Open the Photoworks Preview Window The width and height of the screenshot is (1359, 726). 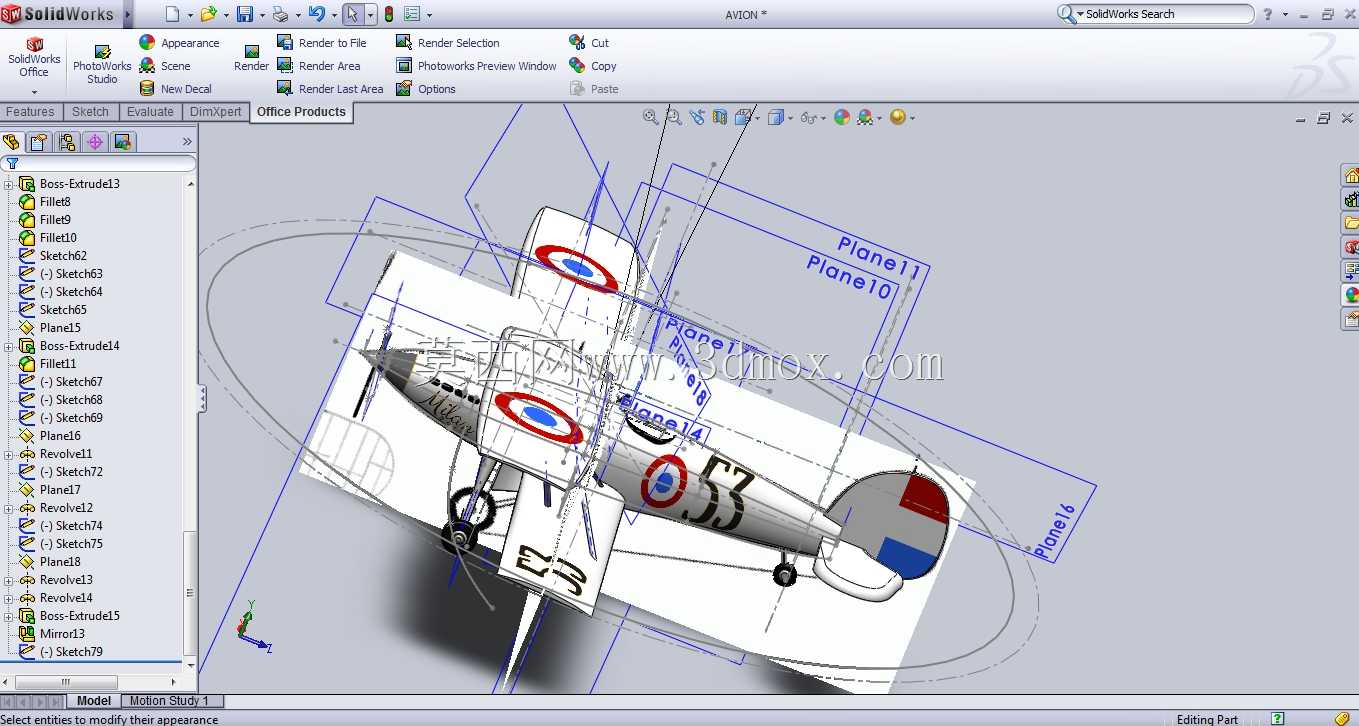click(x=476, y=66)
